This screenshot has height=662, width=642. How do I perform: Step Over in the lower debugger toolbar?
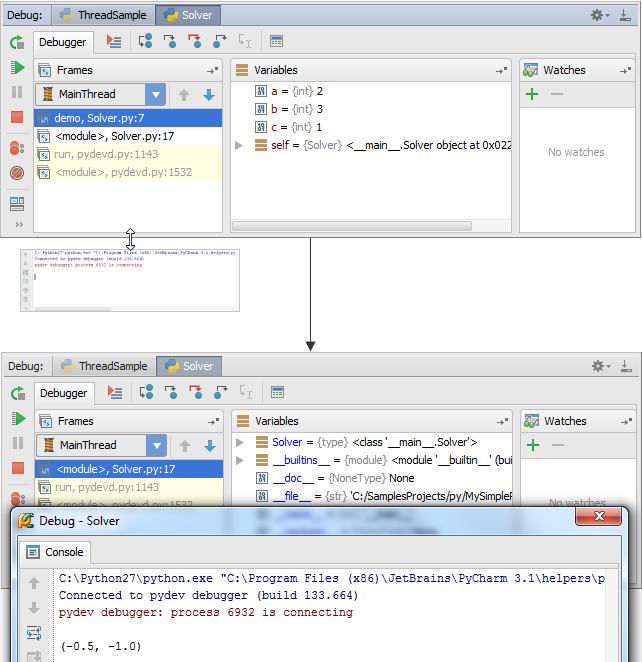(146, 392)
